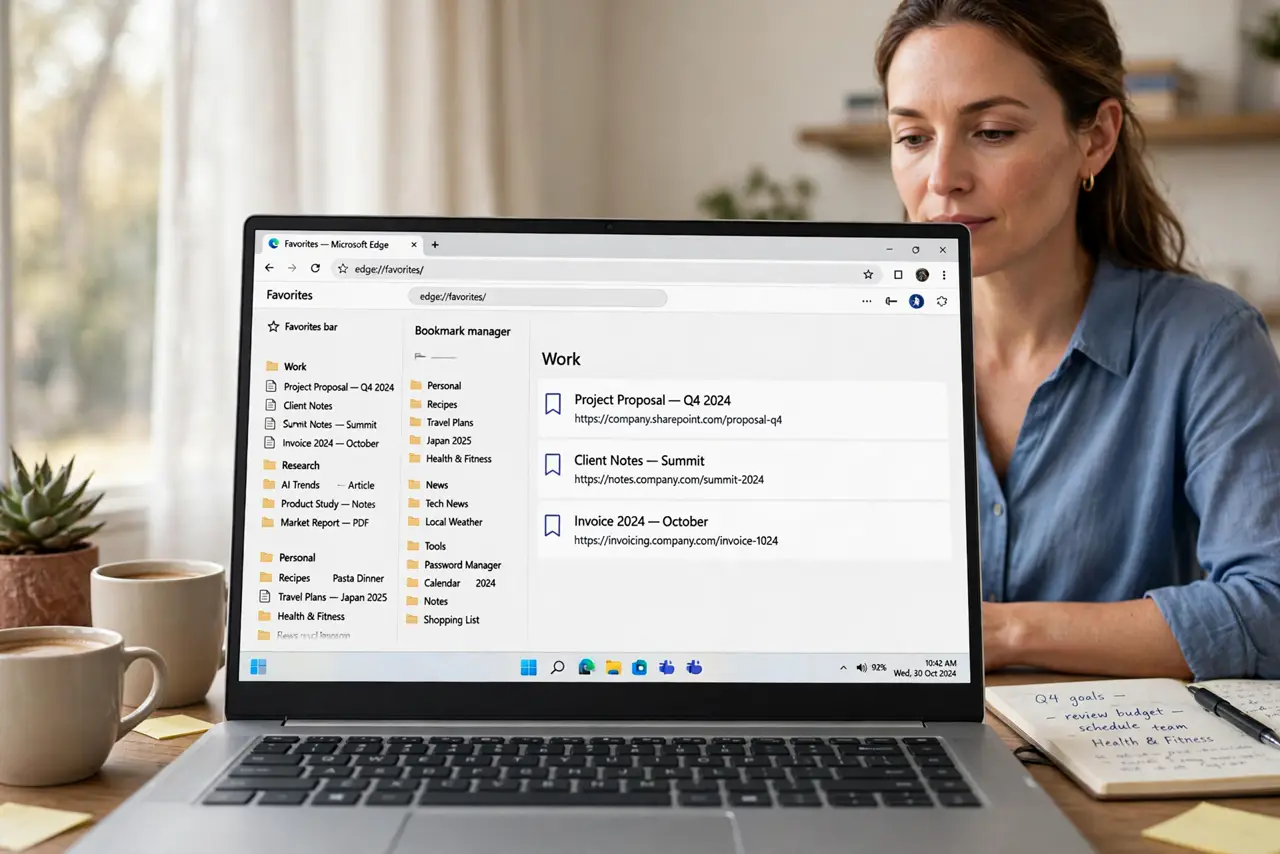Viewport: 1280px width, 854px height.
Task: Open File Explorer from the taskbar
Action: pos(613,667)
